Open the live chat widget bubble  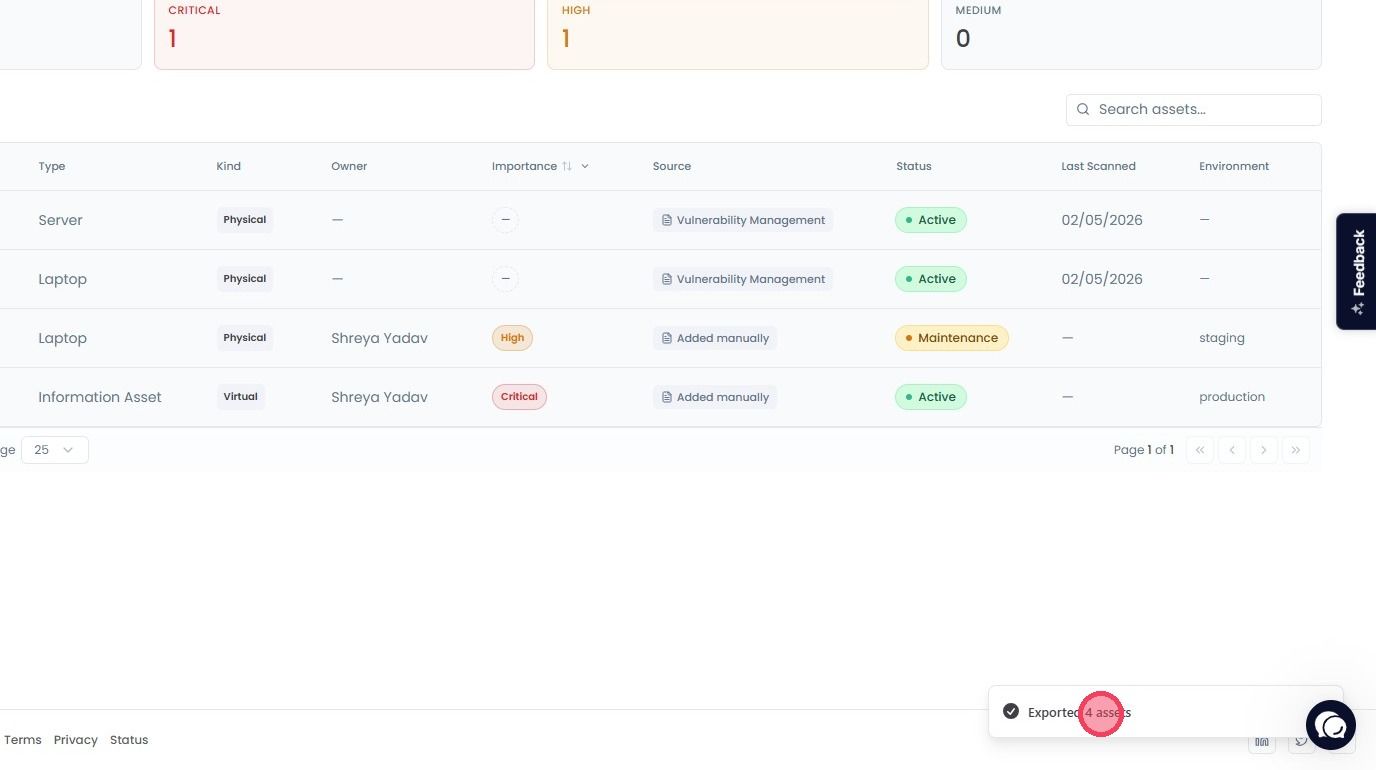point(1330,725)
